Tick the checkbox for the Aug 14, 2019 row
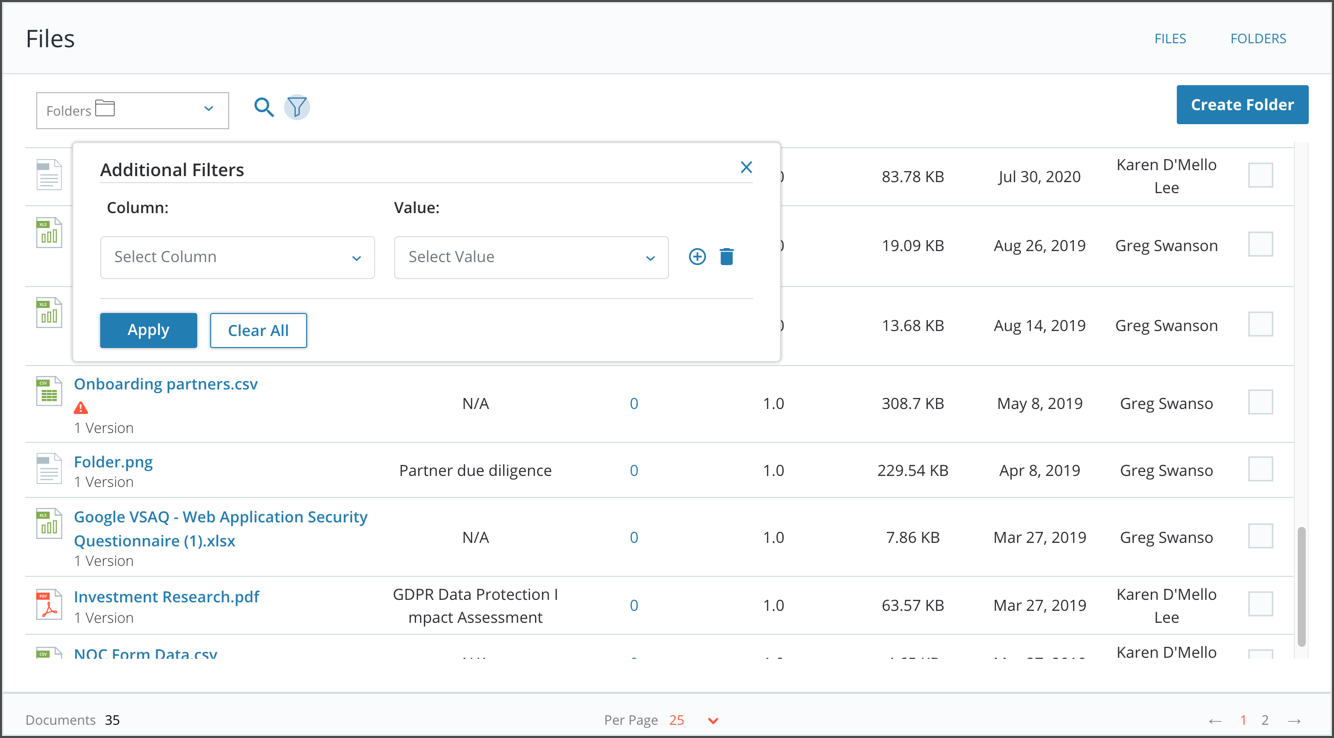The width and height of the screenshot is (1334, 738). (x=1261, y=324)
